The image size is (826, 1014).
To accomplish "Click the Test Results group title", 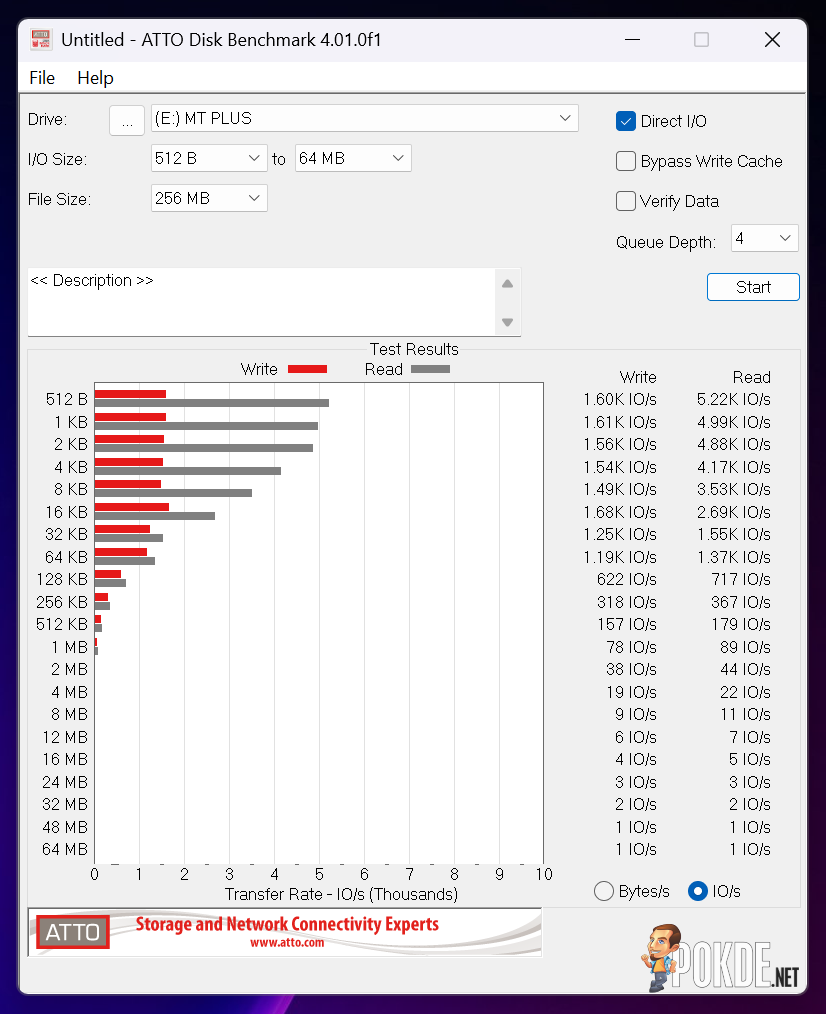I will 414,349.
